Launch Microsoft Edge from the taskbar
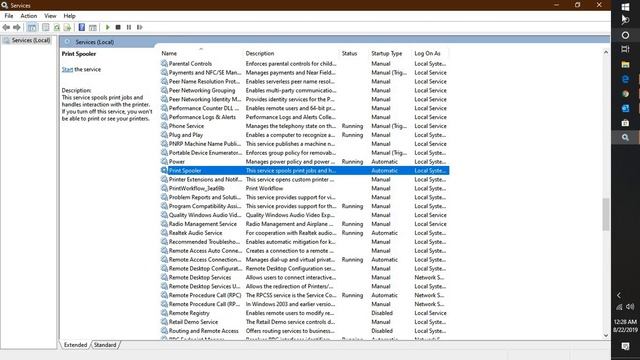Viewport: 640px width, 360px height. [625, 79]
